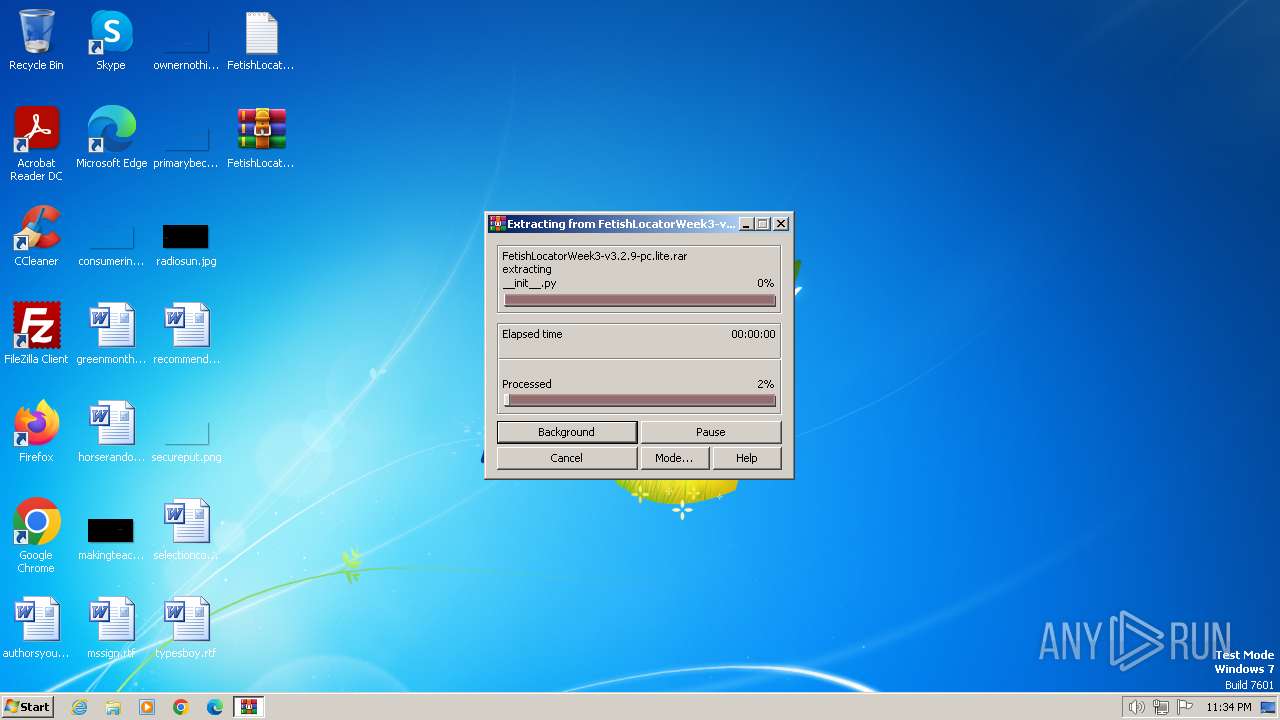The height and width of the screenshot is (720, 1280).
Task: Click the file extraction progress bar
Action: (640, 300)
